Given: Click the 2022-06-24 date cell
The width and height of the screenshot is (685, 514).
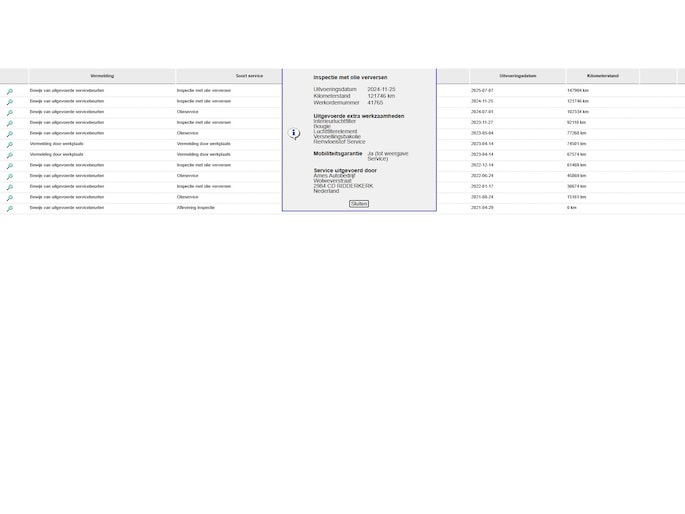Looking at the screenshot, I should pyautogui.click(x=482, y=176).
